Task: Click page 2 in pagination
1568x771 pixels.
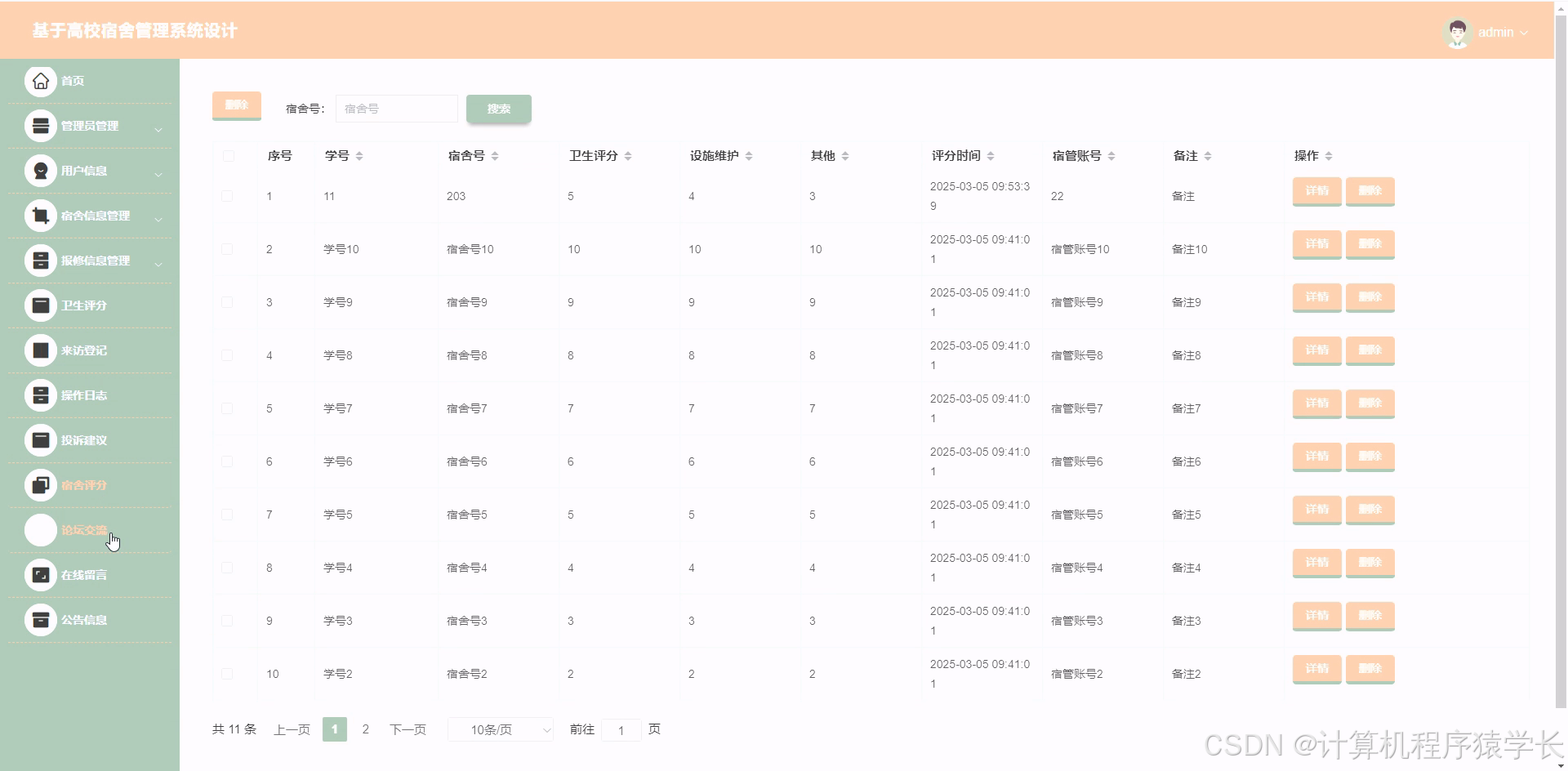Action: point(365,729)
